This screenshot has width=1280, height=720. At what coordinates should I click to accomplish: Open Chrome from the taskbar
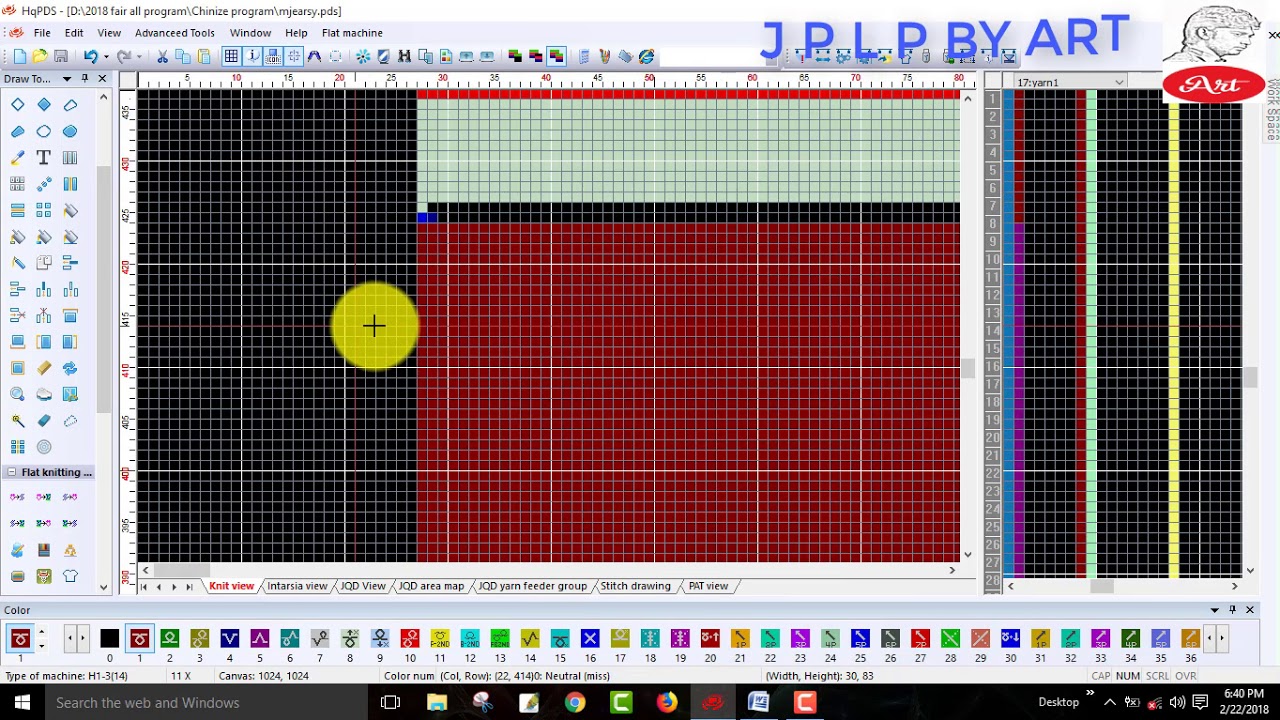[x=574, y=703]
